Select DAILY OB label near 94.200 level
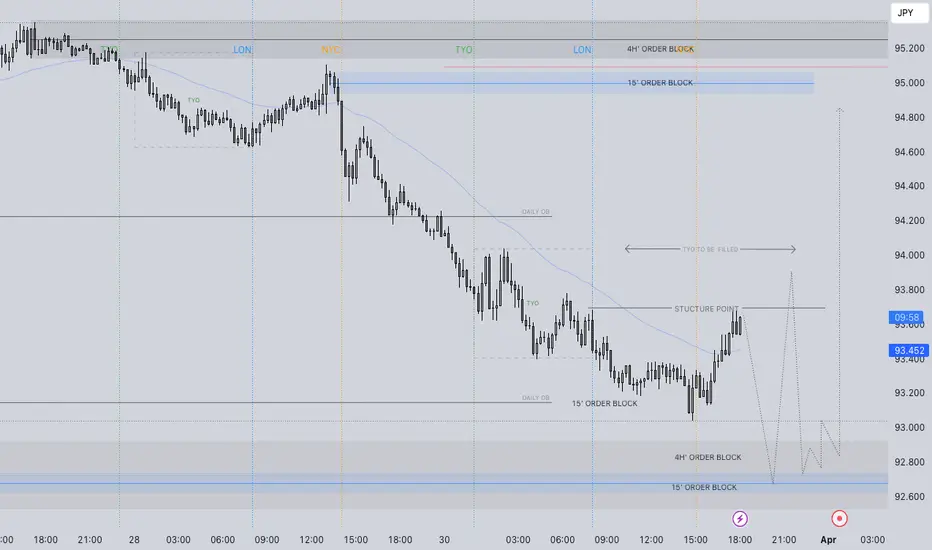Viewport: 932px width, 550px height. tap(536, 212)
